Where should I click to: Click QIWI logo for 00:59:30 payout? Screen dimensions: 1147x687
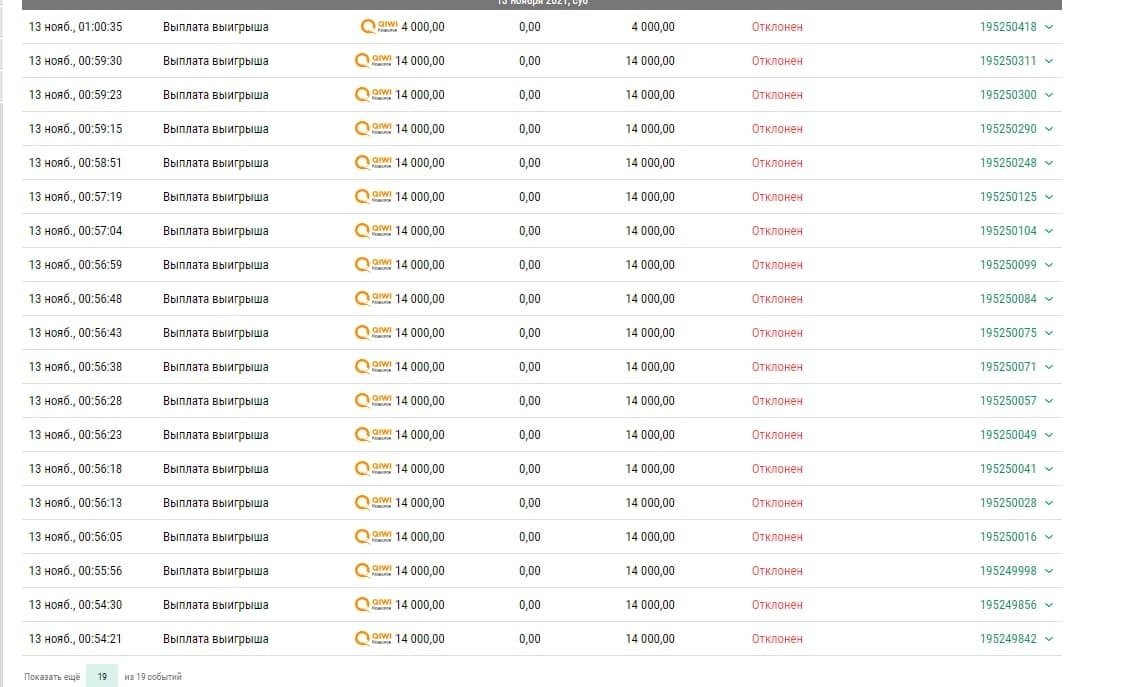click(x=373, y=61)
